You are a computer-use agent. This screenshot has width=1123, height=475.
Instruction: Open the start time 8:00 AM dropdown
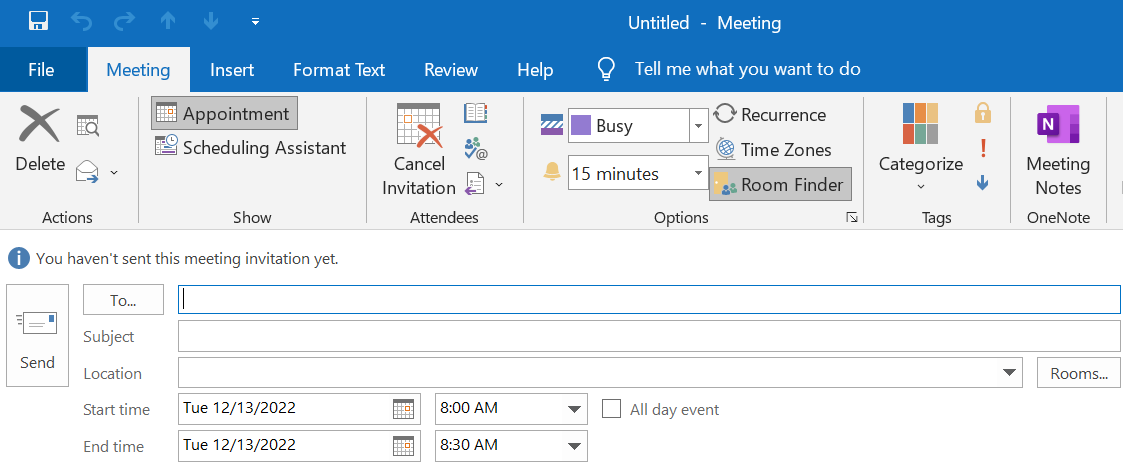coord(575,409)
